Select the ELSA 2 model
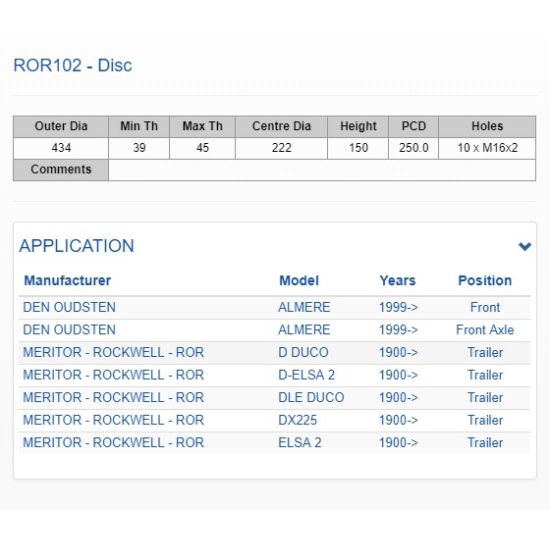 click(x=300, y=443)
